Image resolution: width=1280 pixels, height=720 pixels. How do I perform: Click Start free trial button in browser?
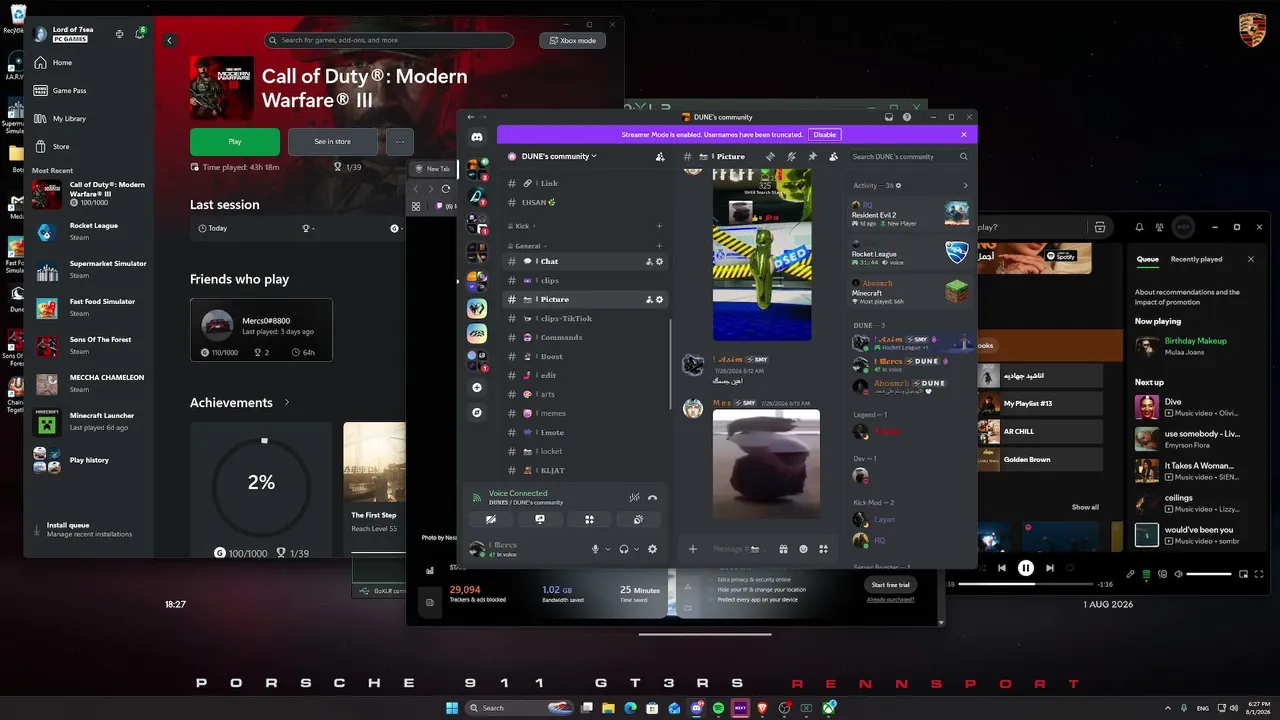click(x=890, y=585)
